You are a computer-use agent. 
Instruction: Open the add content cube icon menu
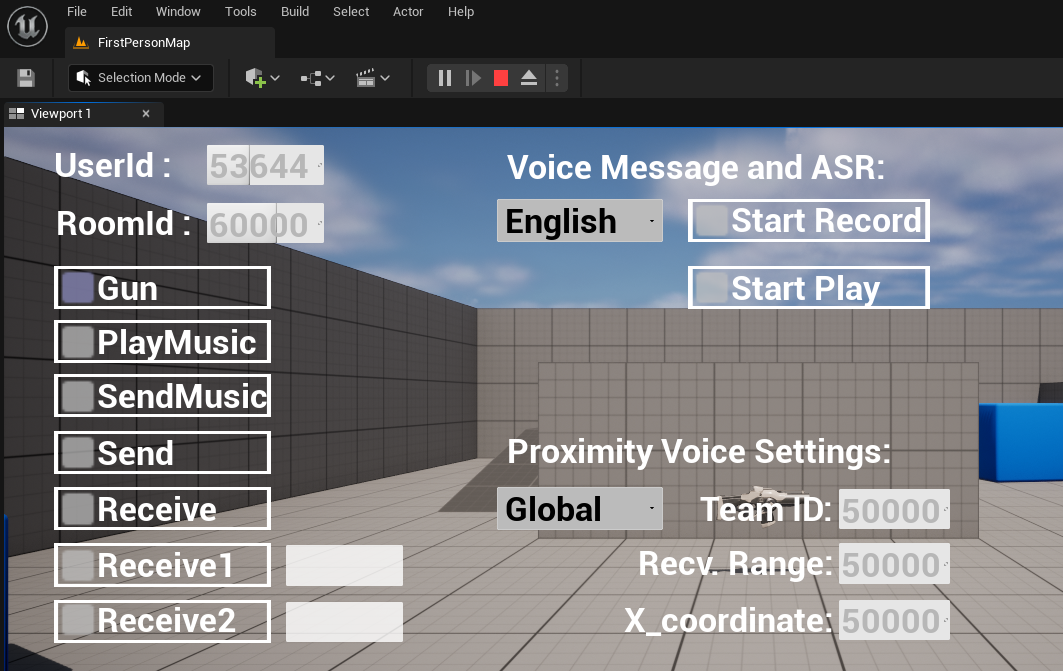[x=262, y=78]
